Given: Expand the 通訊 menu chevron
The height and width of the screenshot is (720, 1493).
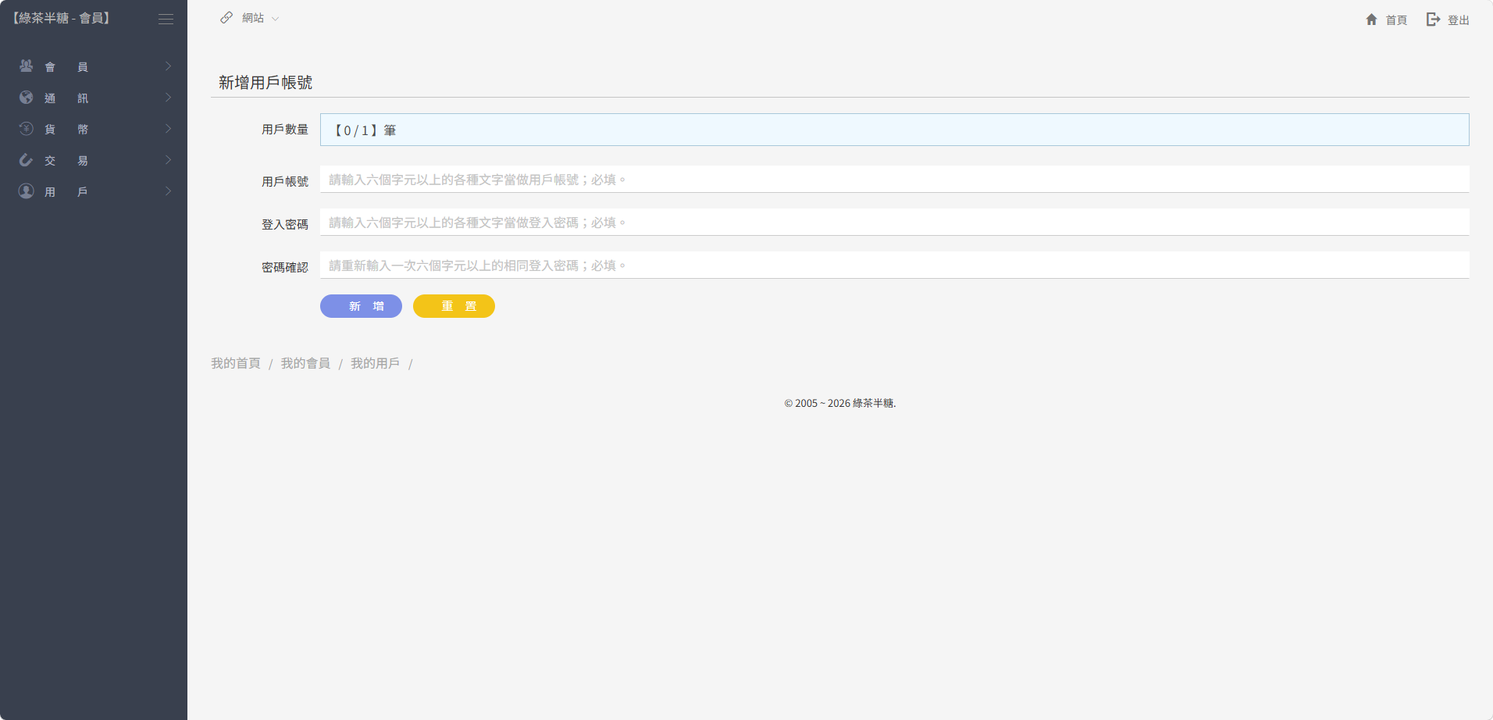Looking at the screenshot, I should click(x=168, y=98).
